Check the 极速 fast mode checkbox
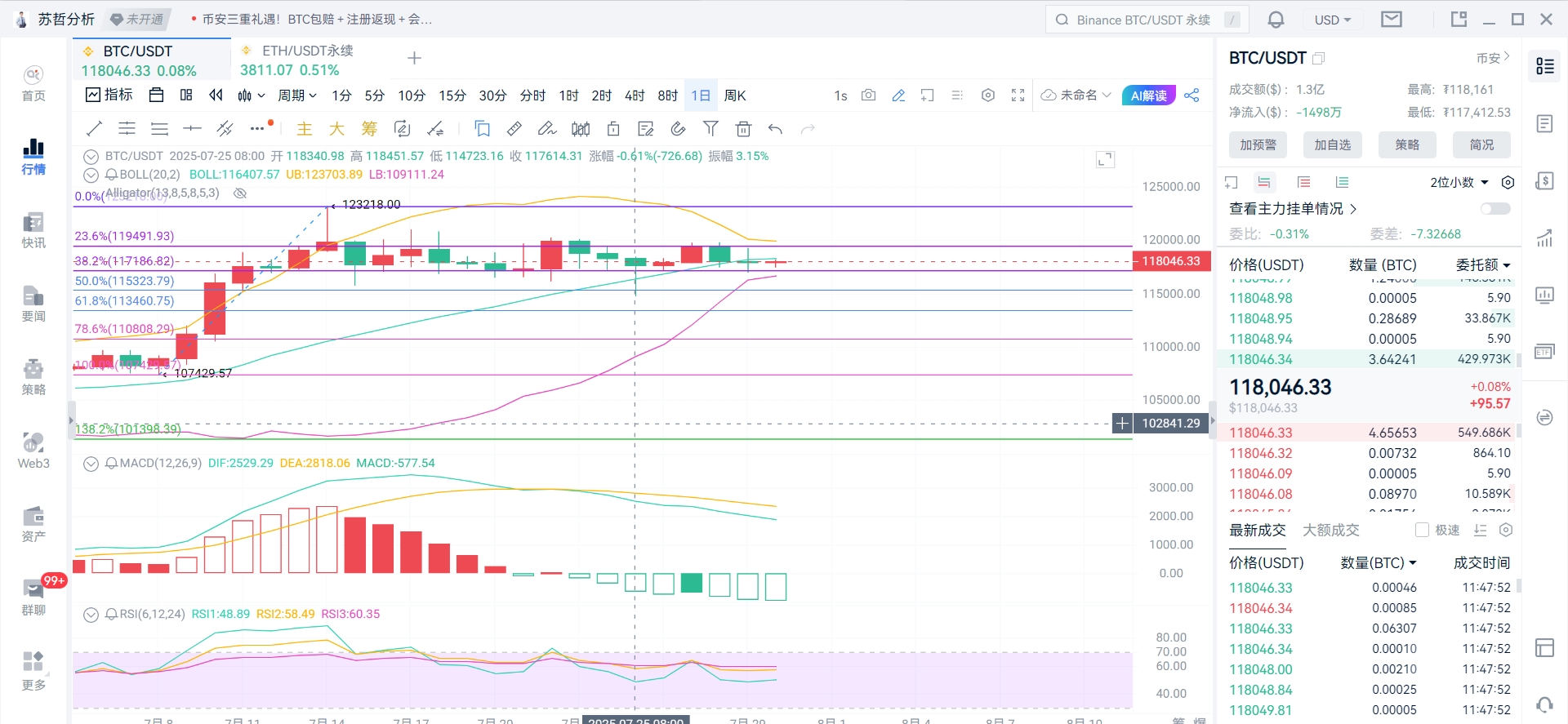 tap(1422, 530)
